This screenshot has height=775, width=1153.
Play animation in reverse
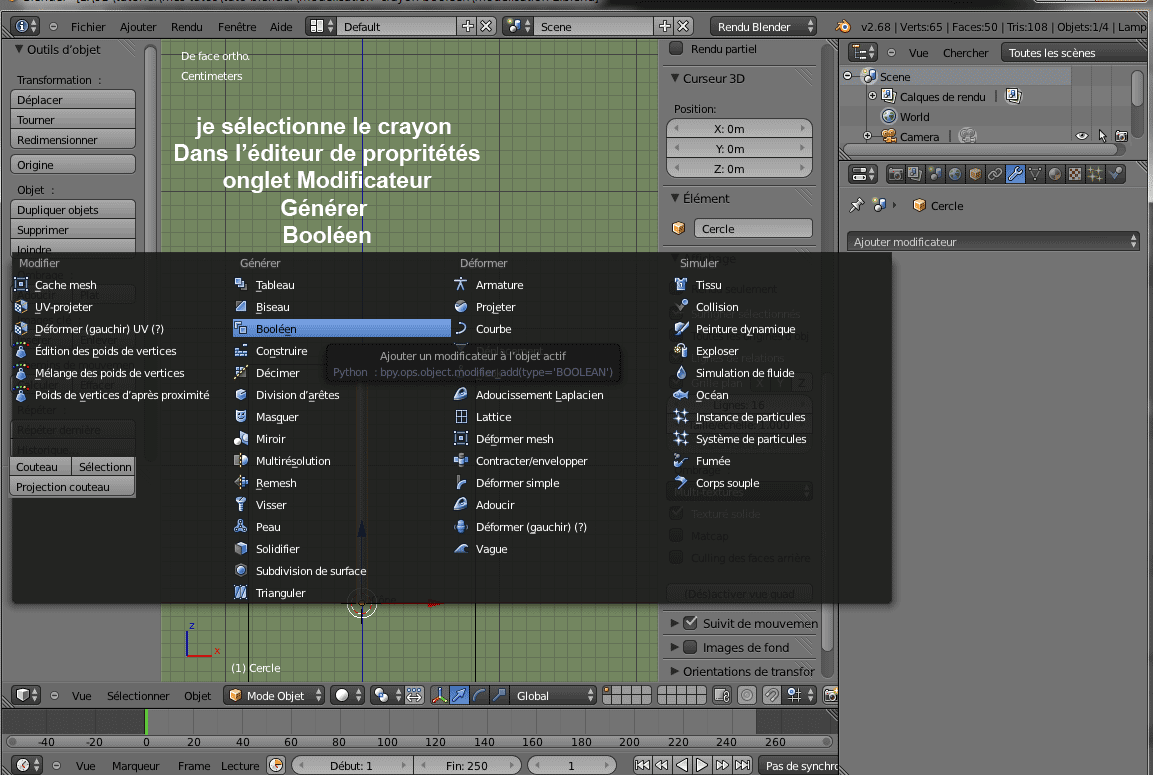[682, 765]
